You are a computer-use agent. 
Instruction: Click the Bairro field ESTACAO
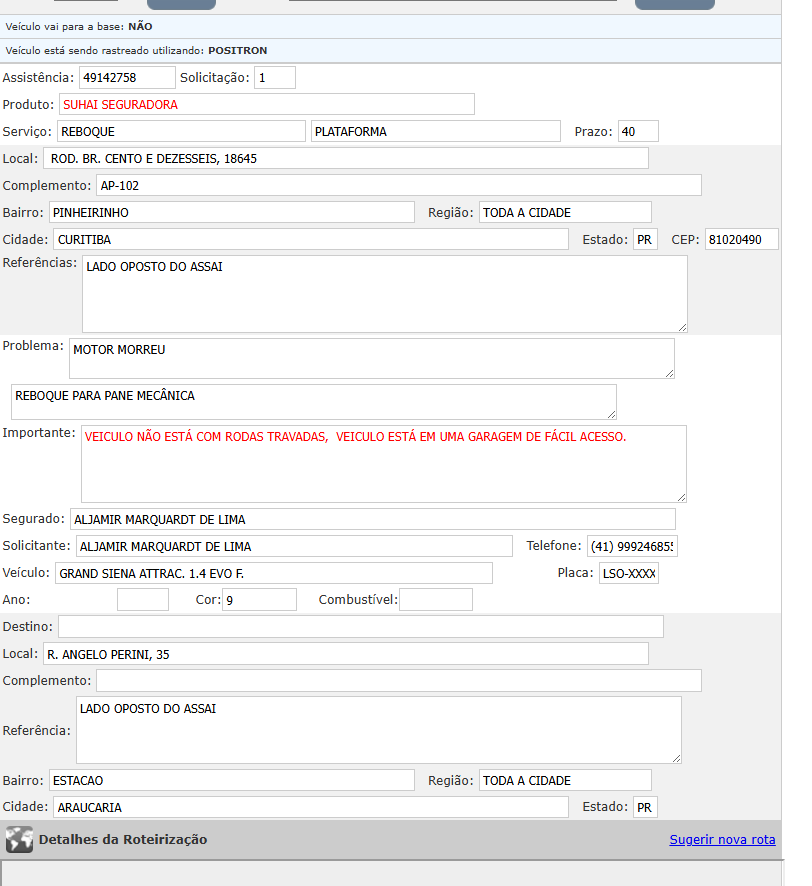(232, 780)
